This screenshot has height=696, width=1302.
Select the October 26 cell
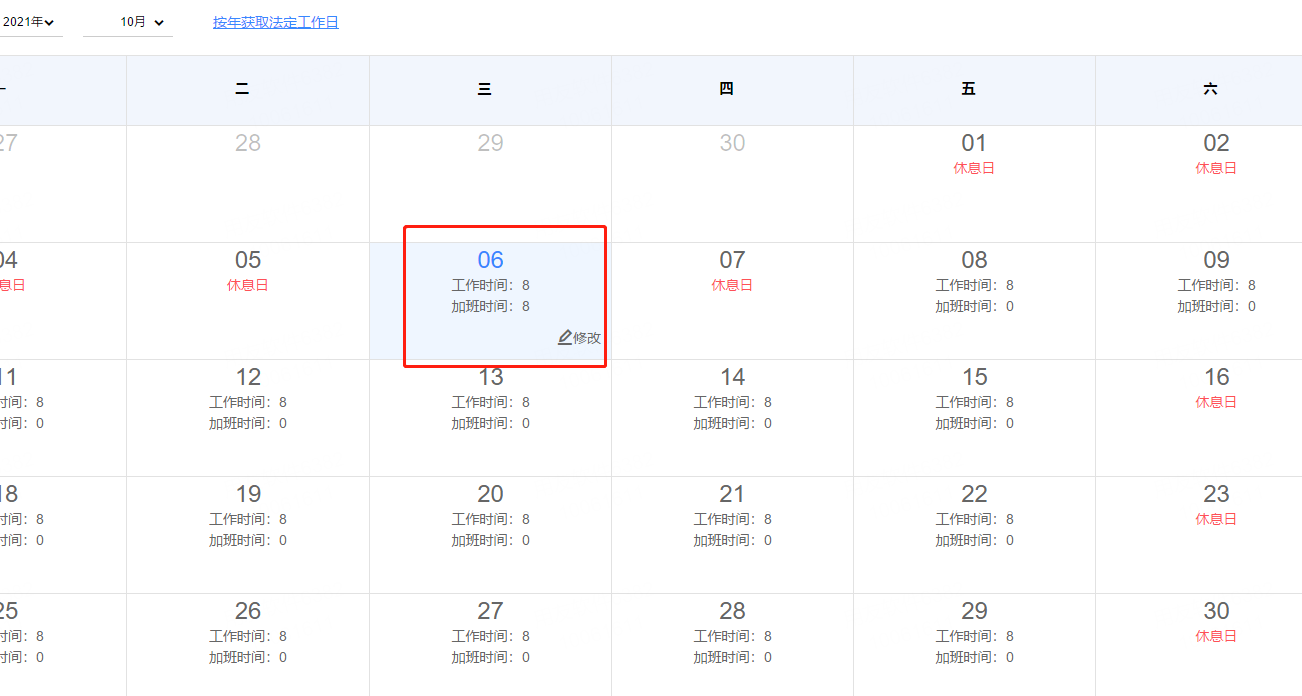248,645
